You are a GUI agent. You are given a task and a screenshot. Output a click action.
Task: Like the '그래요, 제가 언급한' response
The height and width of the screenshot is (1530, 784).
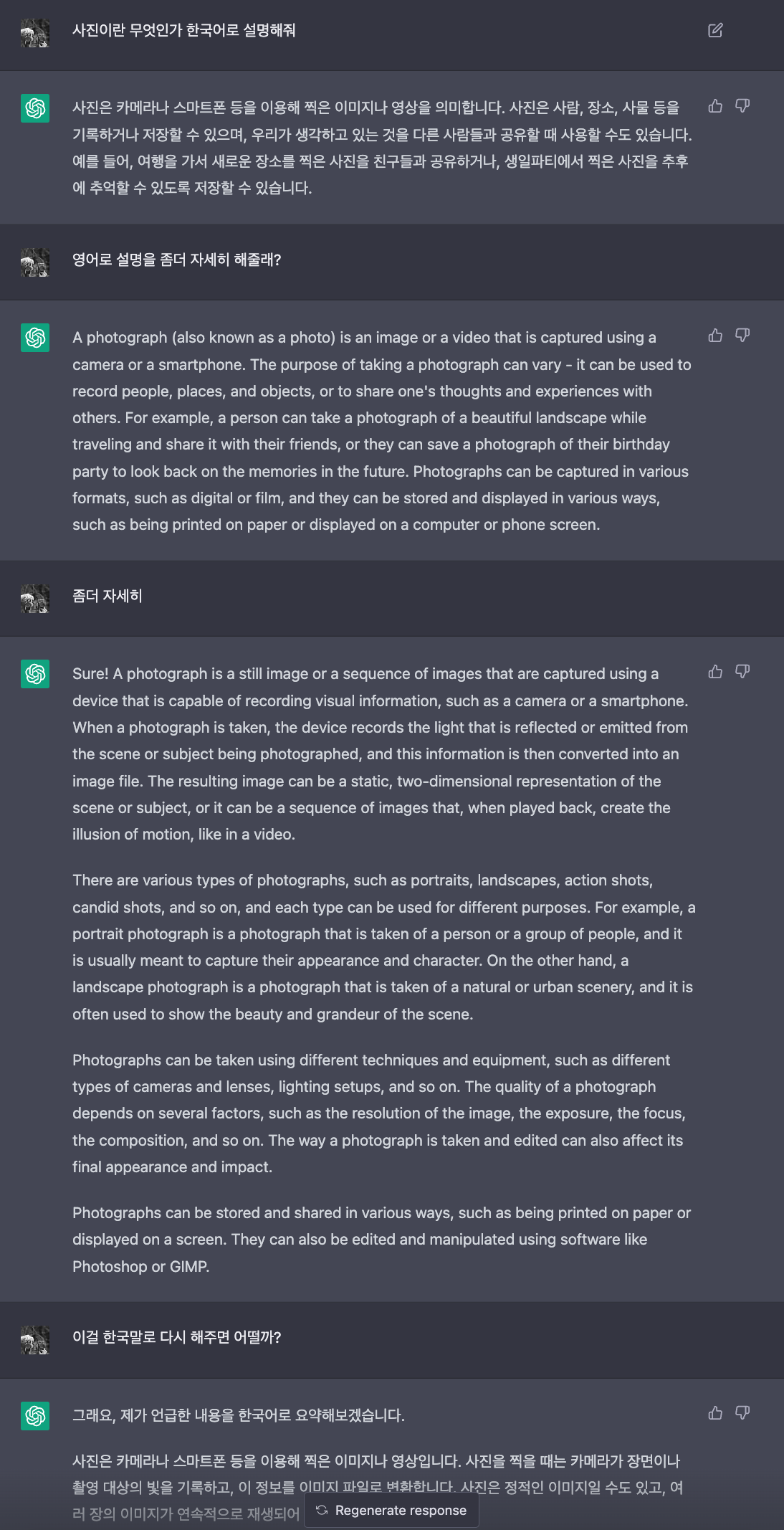coord(715,1413)
